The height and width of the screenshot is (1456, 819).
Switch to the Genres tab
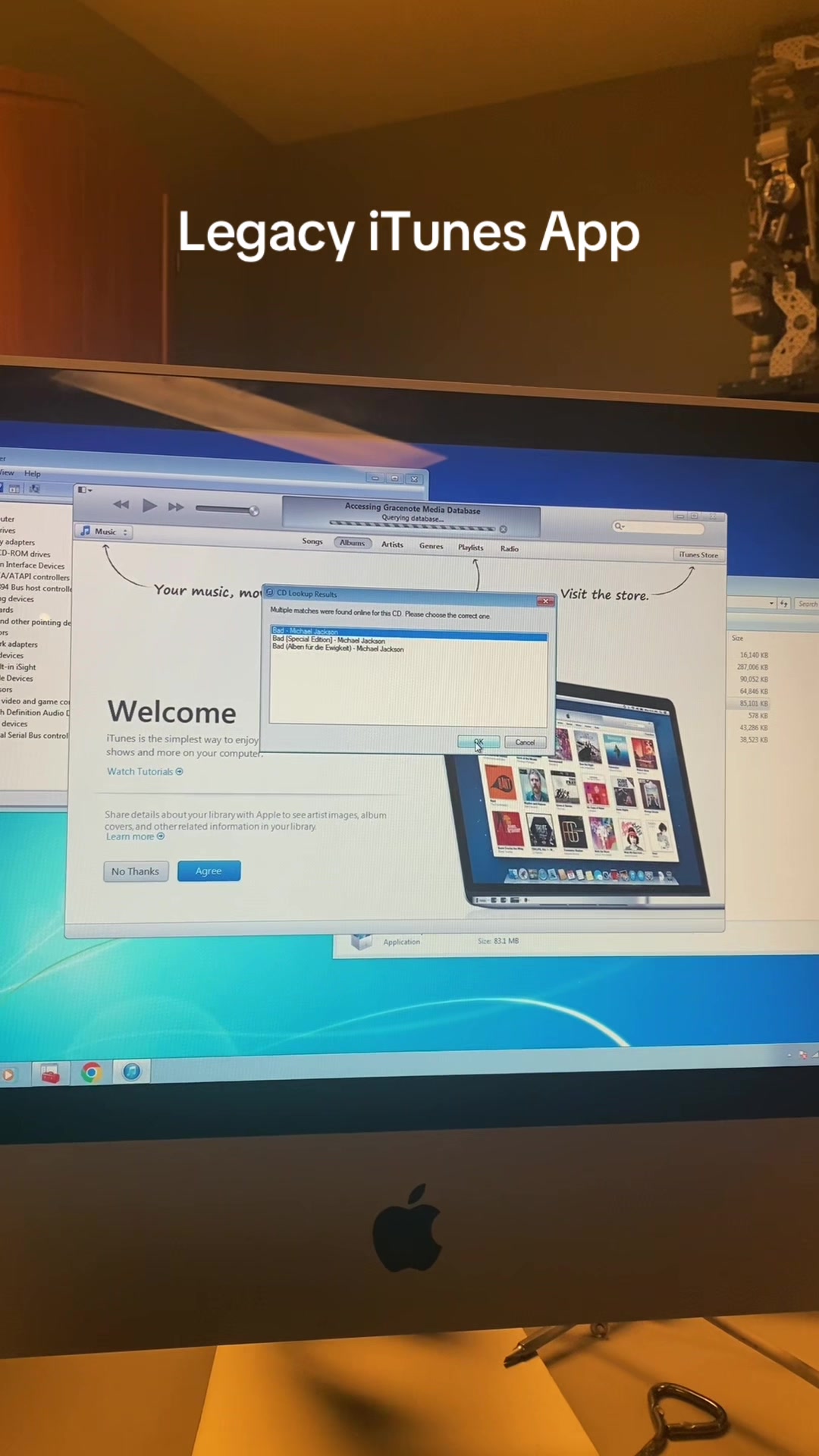(431, 546)
